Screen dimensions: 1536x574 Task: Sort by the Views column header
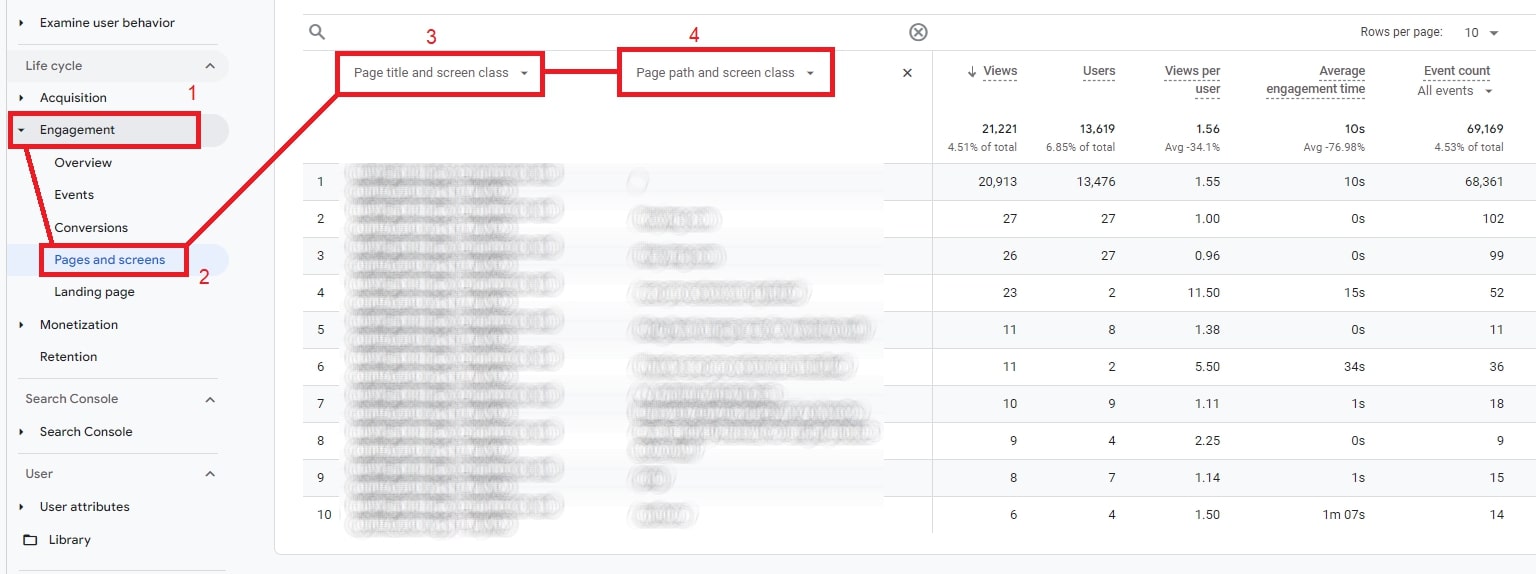[1000, 71]
